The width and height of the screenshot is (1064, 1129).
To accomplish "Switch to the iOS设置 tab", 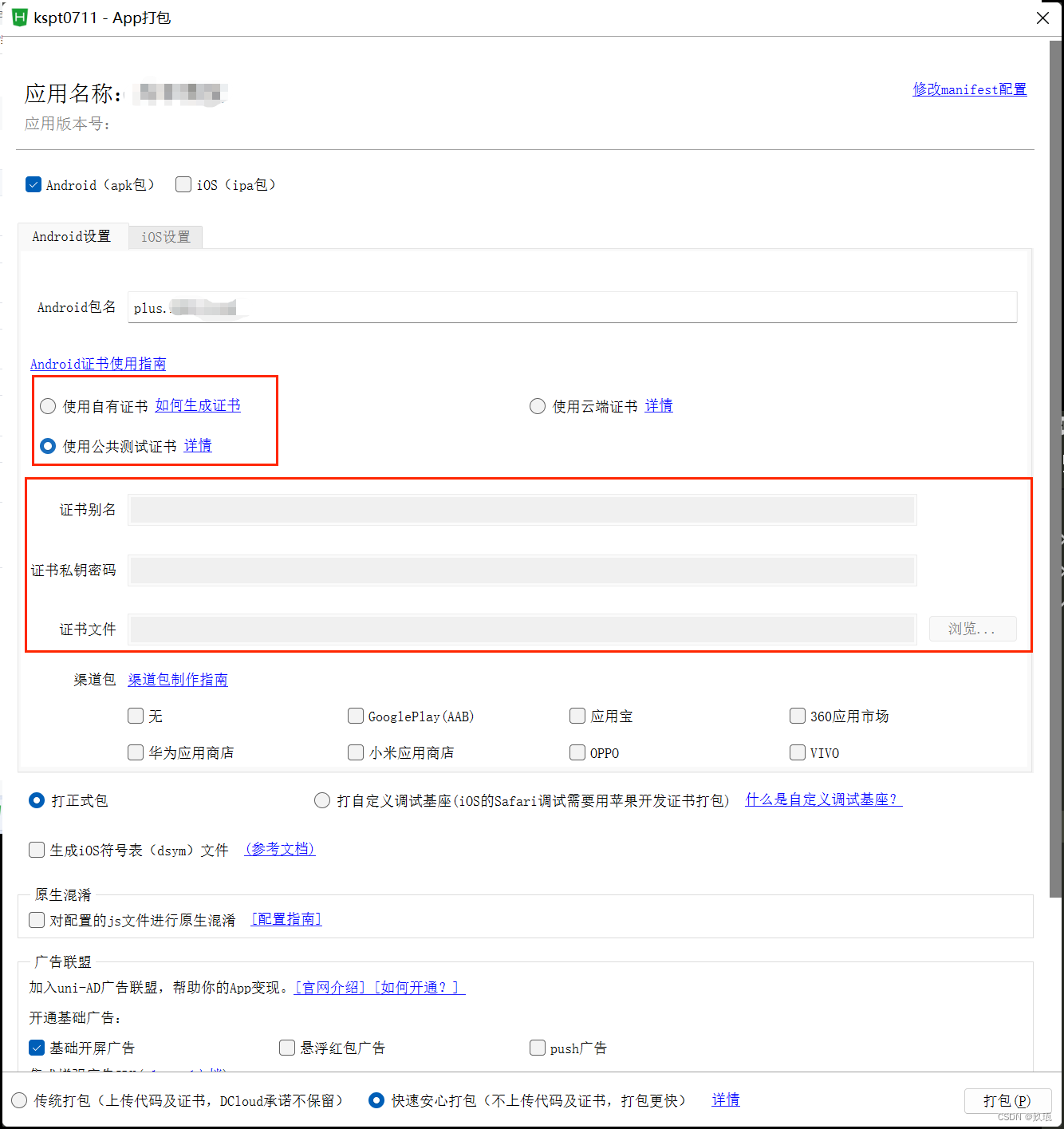I will [166, 237].
